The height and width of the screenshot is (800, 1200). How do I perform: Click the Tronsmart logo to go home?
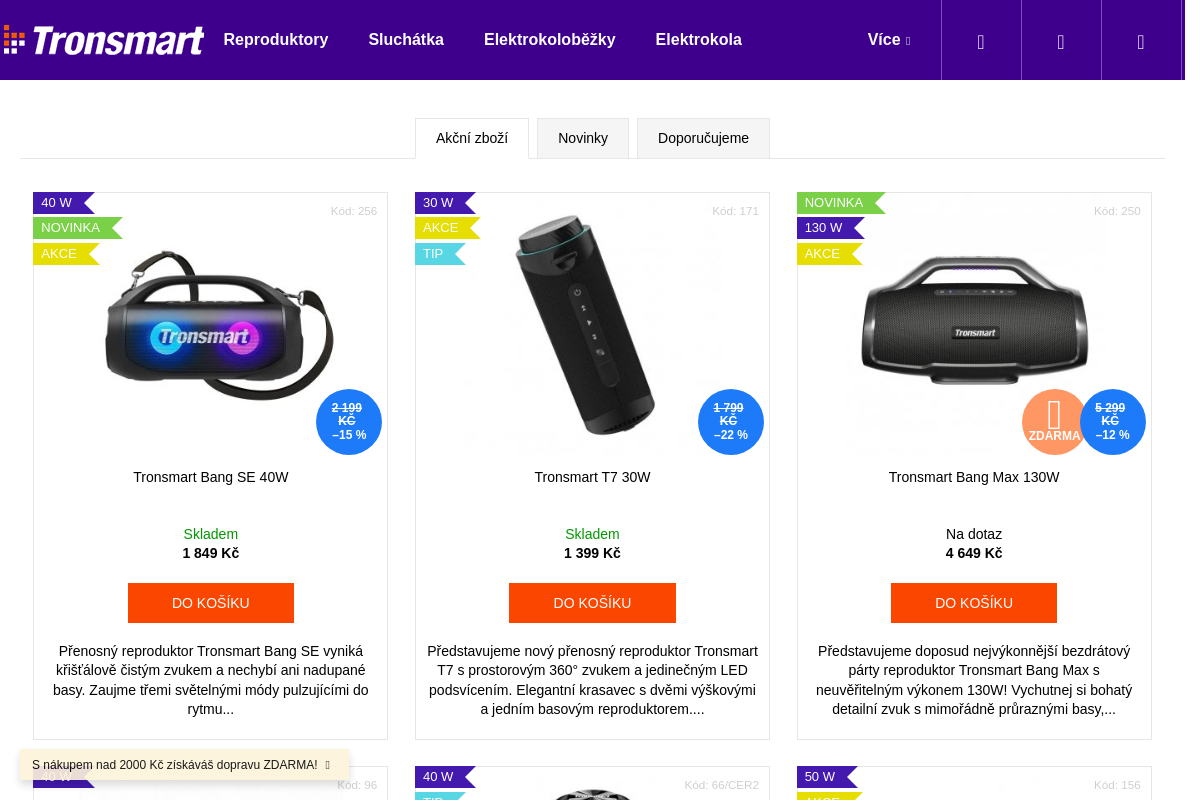[x=104, y=40]
